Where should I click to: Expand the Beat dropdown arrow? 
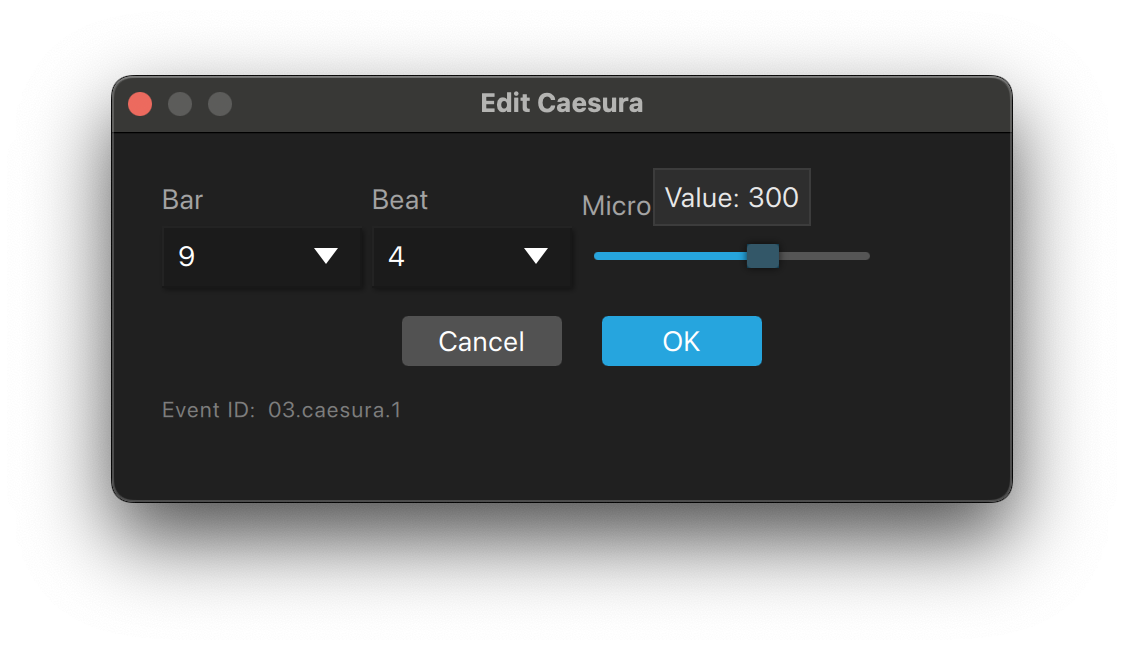click(535, 256)
